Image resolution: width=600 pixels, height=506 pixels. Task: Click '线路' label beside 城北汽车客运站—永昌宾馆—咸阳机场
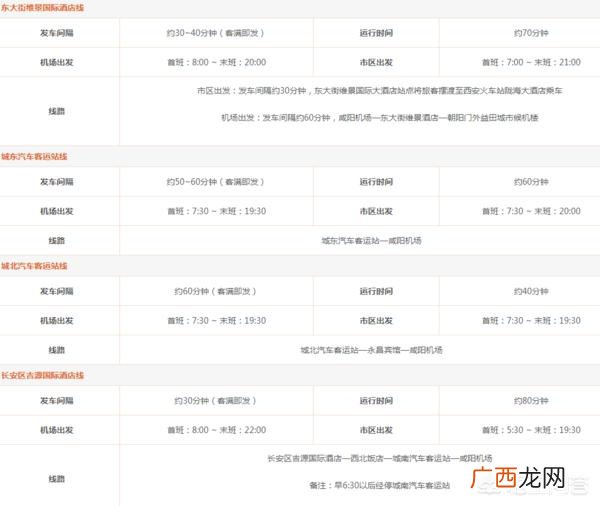click(57, 350)
